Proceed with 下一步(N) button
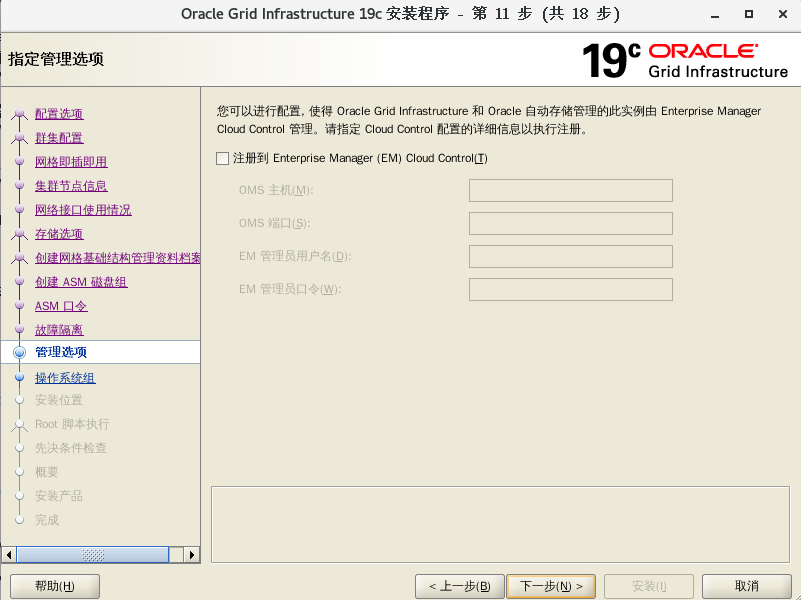 [x=551, y=586]
